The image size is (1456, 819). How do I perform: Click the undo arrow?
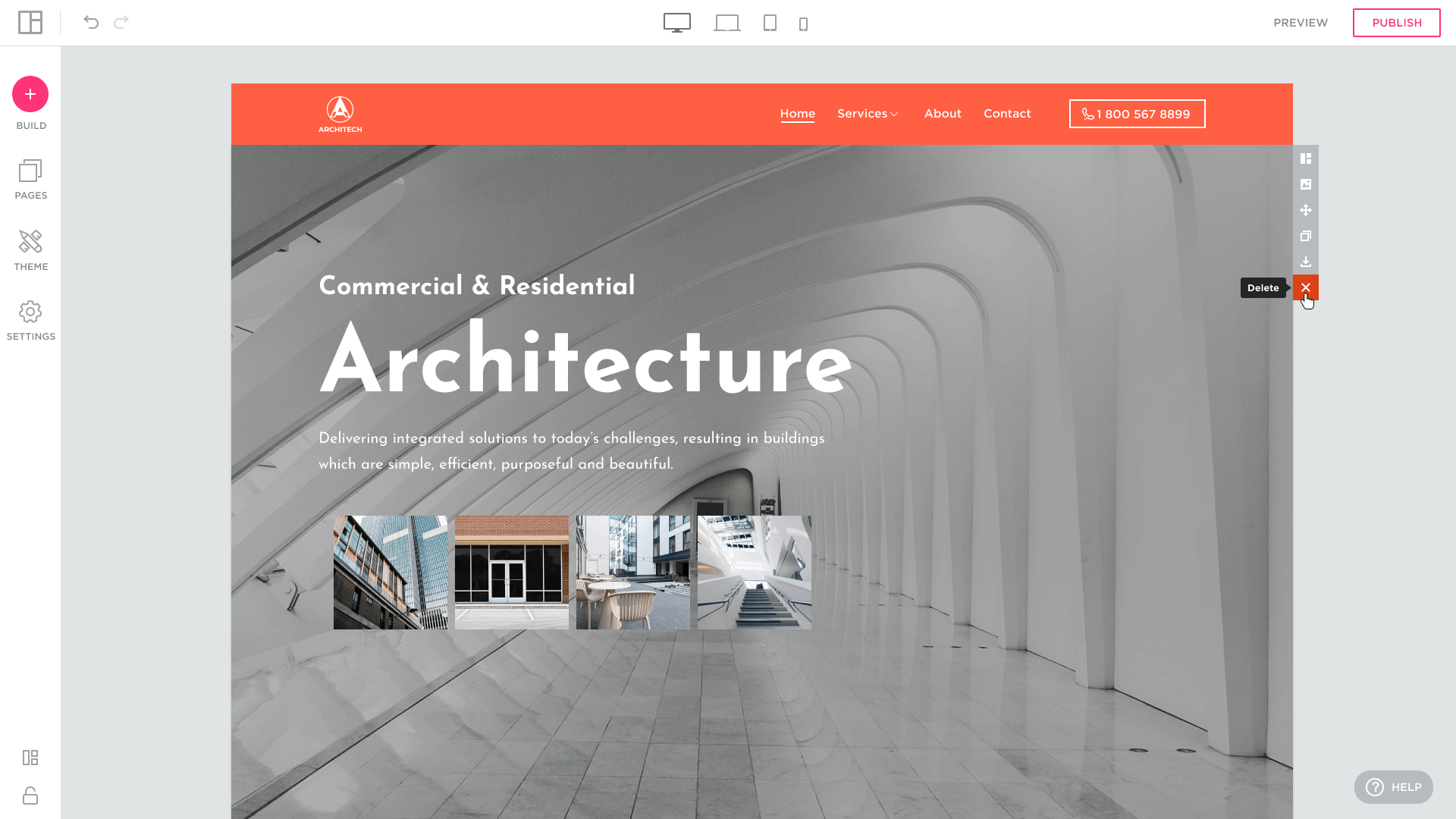91,22
